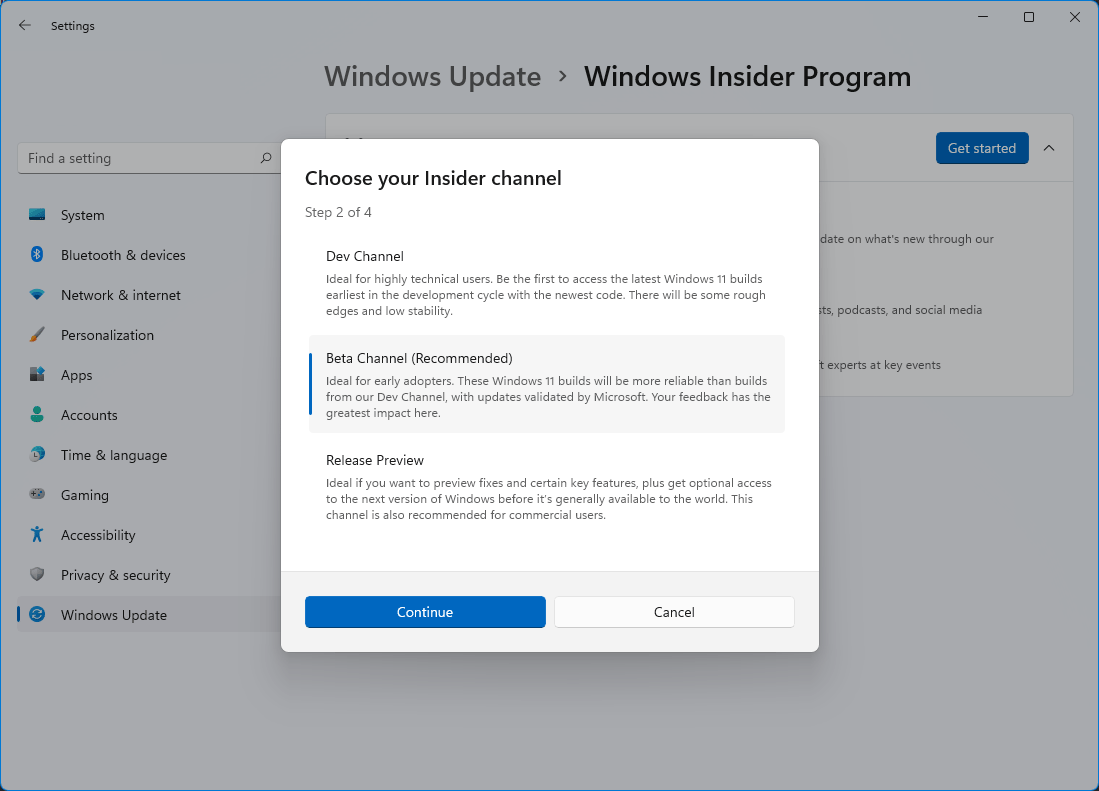
Task: Click the Bluetooth & devices icon
Action: [x=37, y=255]
